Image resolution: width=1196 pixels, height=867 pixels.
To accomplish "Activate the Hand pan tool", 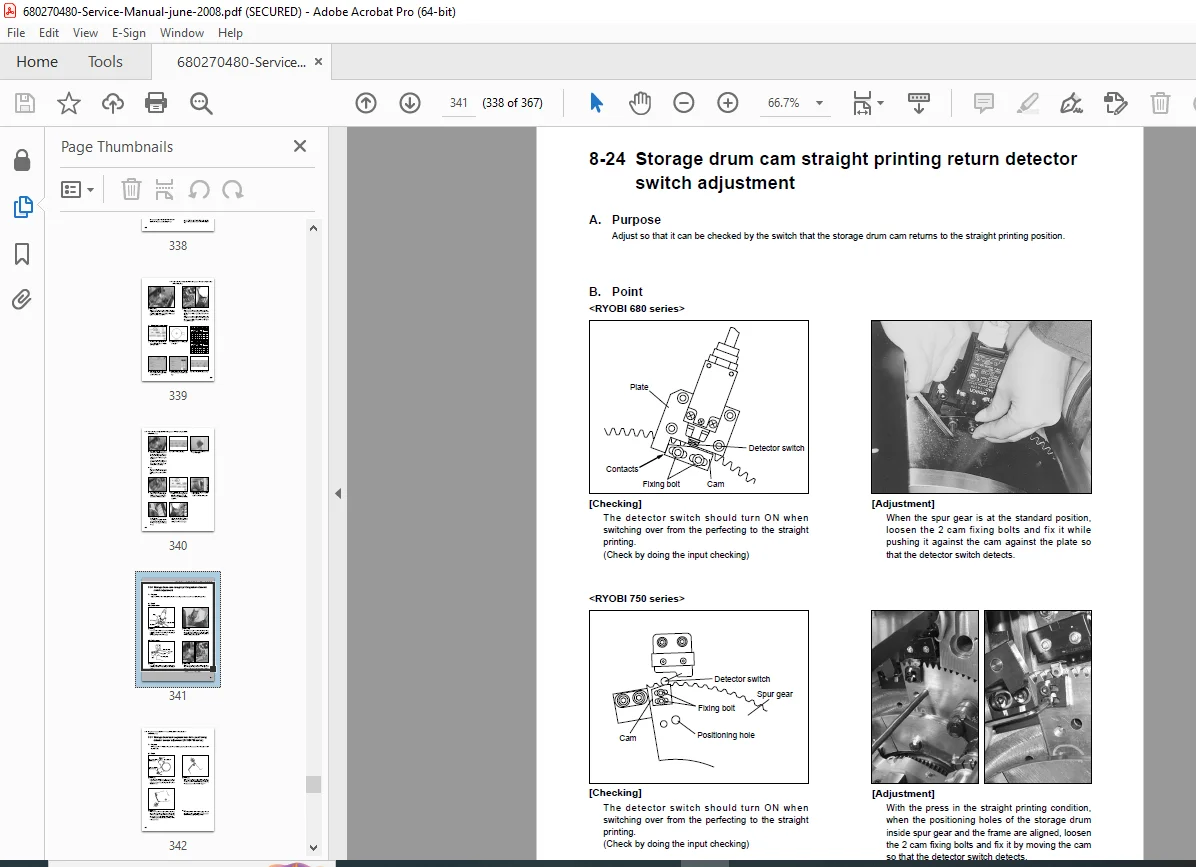I will pyautogui.click(x=640, y=103).
